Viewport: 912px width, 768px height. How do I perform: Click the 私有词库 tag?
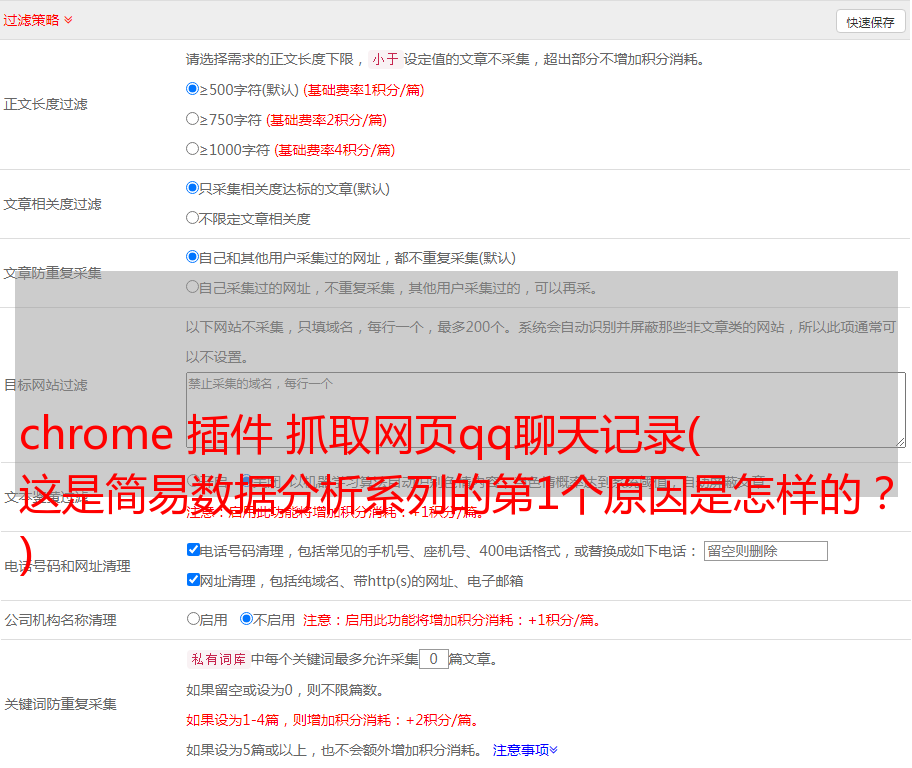pyautogui.click(x=219, y=659)
